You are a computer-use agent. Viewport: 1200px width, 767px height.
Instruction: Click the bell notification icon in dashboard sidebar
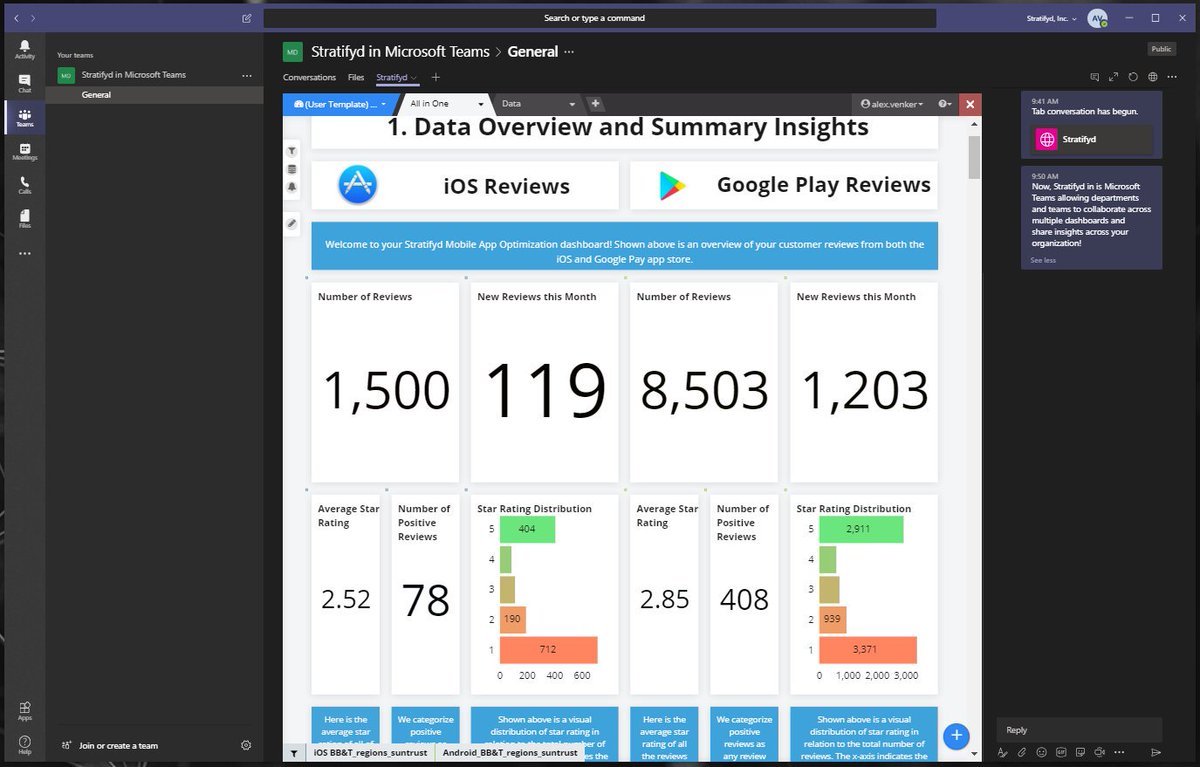292,187
